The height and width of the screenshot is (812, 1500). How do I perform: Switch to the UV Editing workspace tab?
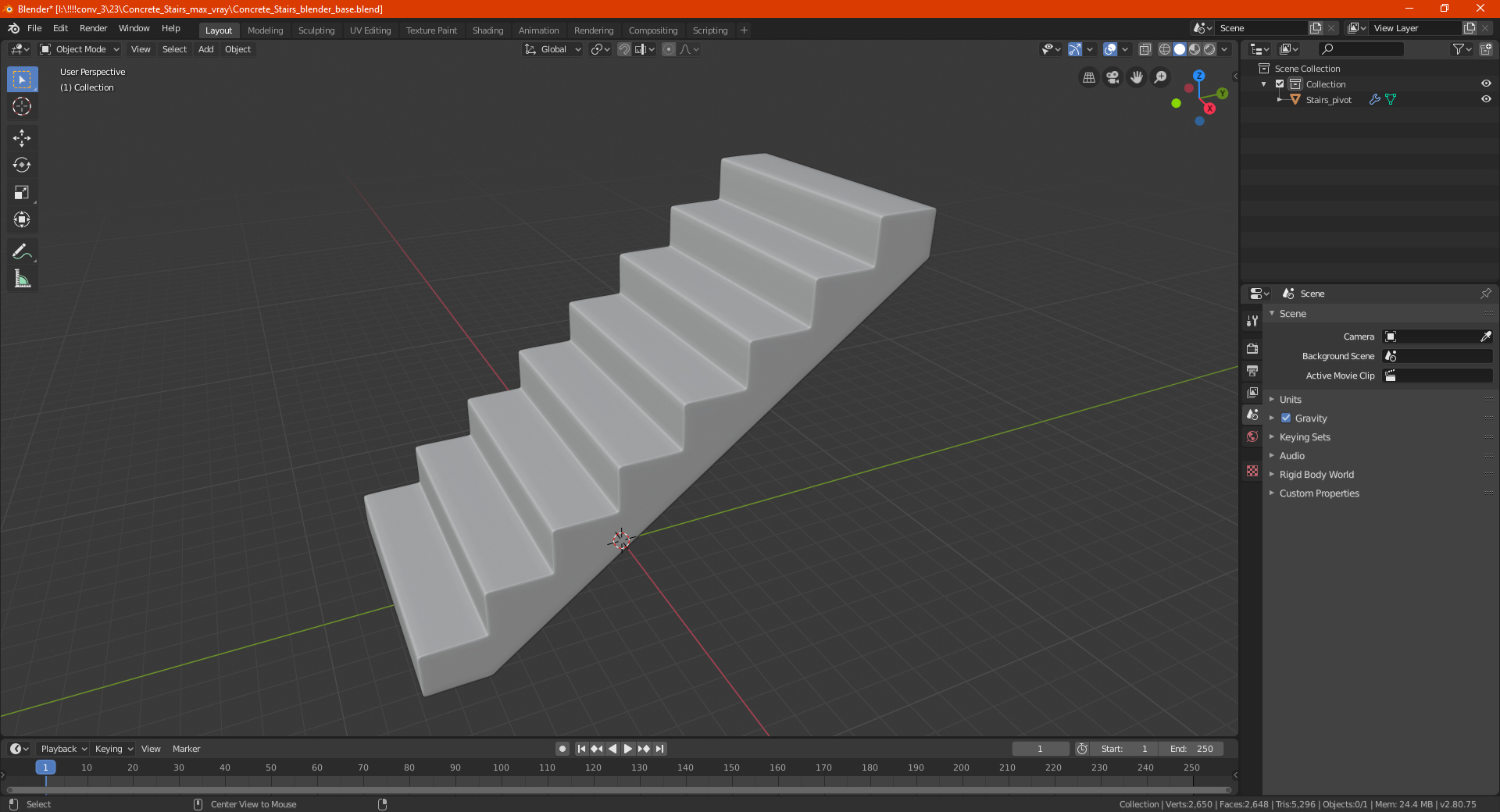click(x=370, y=30)
